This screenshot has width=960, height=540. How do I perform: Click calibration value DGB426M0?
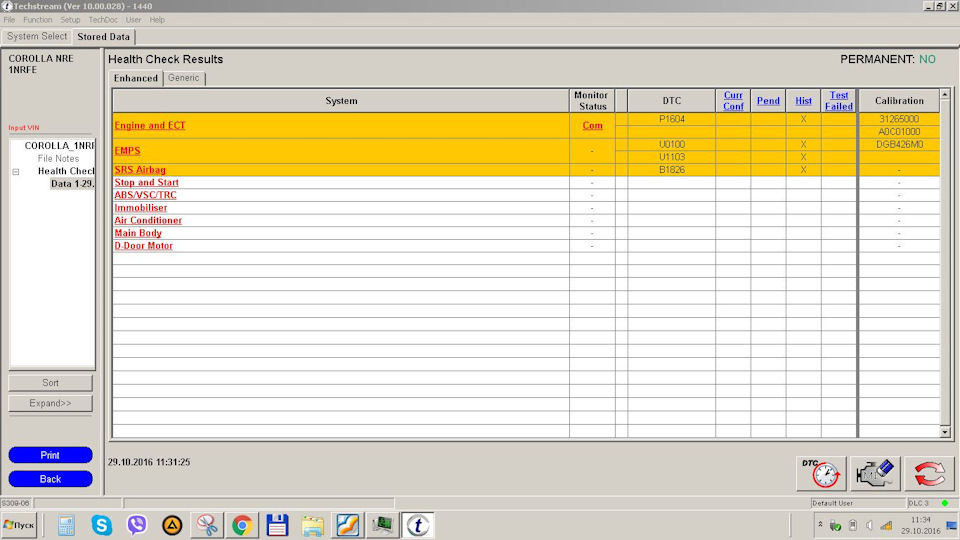tap(899, 144)
